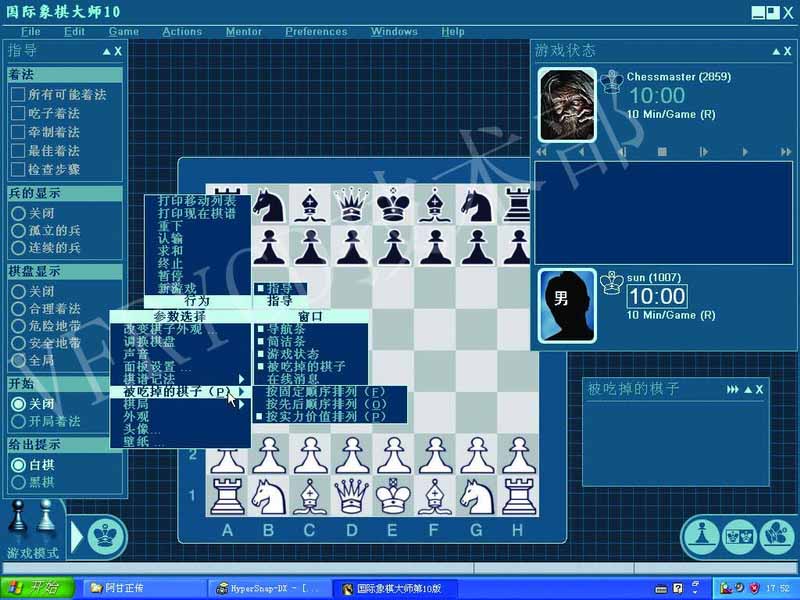
Task: Select 连续的兵 radio button
Action: point(18,248)
